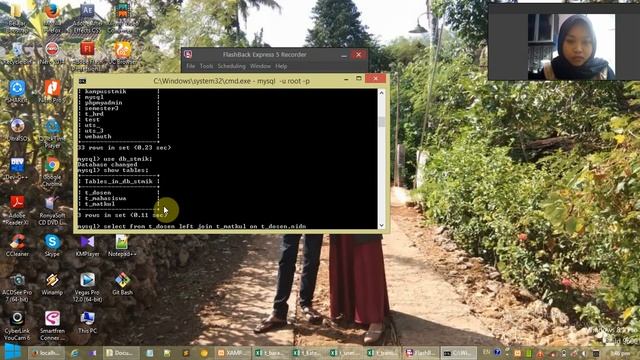
Task: Launch Winamp from the desktop
Action: pyautogui.click(x=52, y=284)
